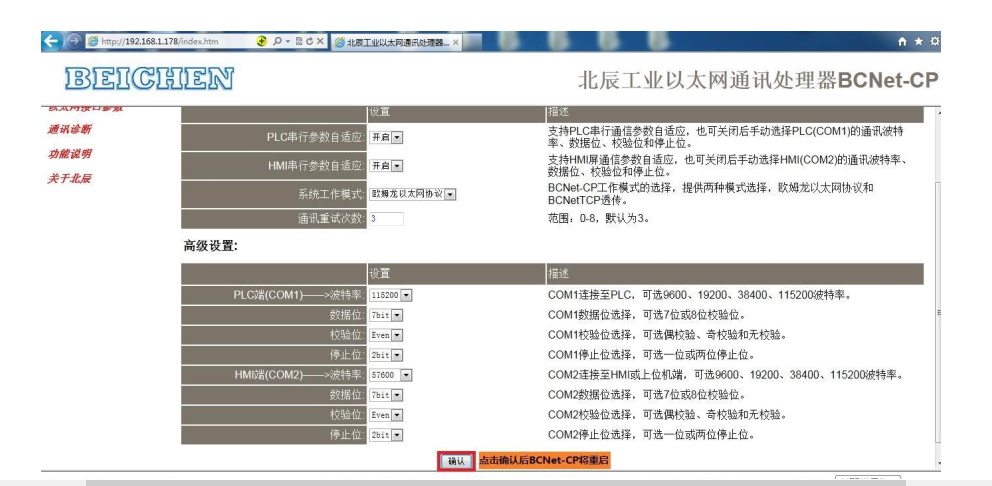The height and width of the screenshot is (486, 992).
Task: Close the 北辰工业以太网通讯处理器 browser tab
Action: pos(456,42)
